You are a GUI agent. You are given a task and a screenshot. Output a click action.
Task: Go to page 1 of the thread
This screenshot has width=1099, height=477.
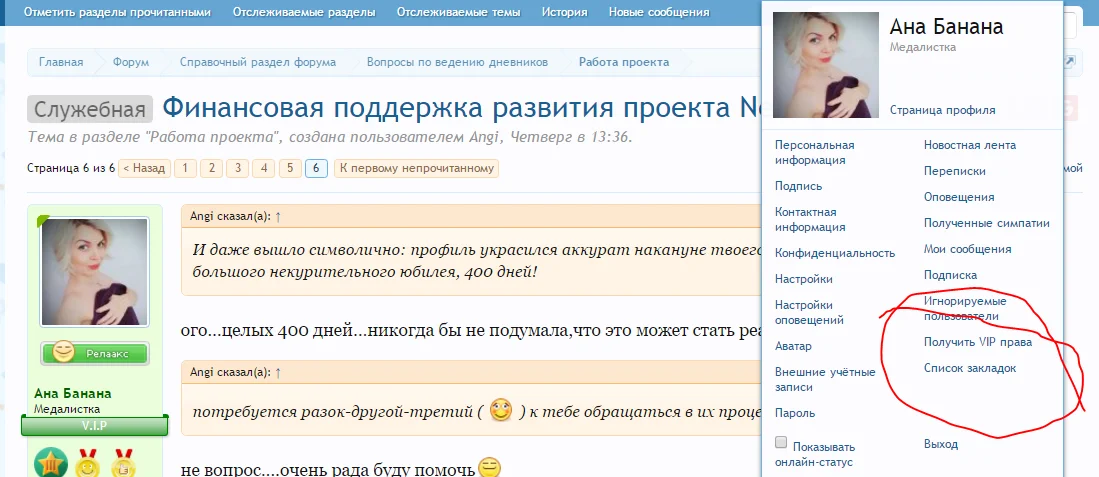185,168
